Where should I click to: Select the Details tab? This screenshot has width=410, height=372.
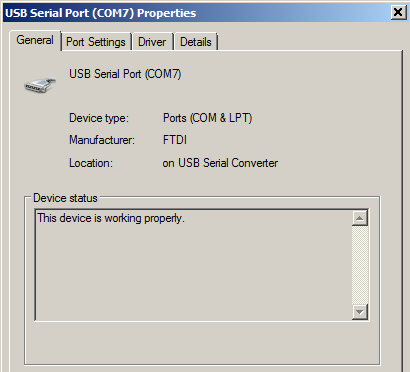pos(196,42)
